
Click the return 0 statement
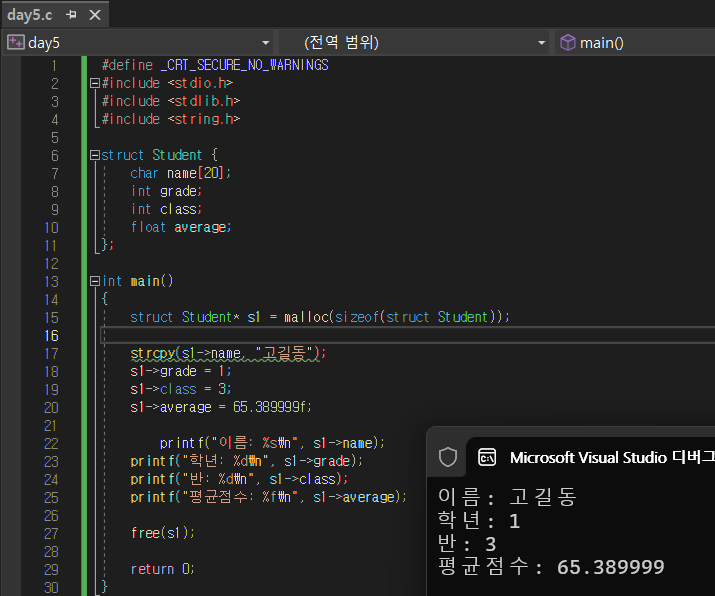pos(162,569)
